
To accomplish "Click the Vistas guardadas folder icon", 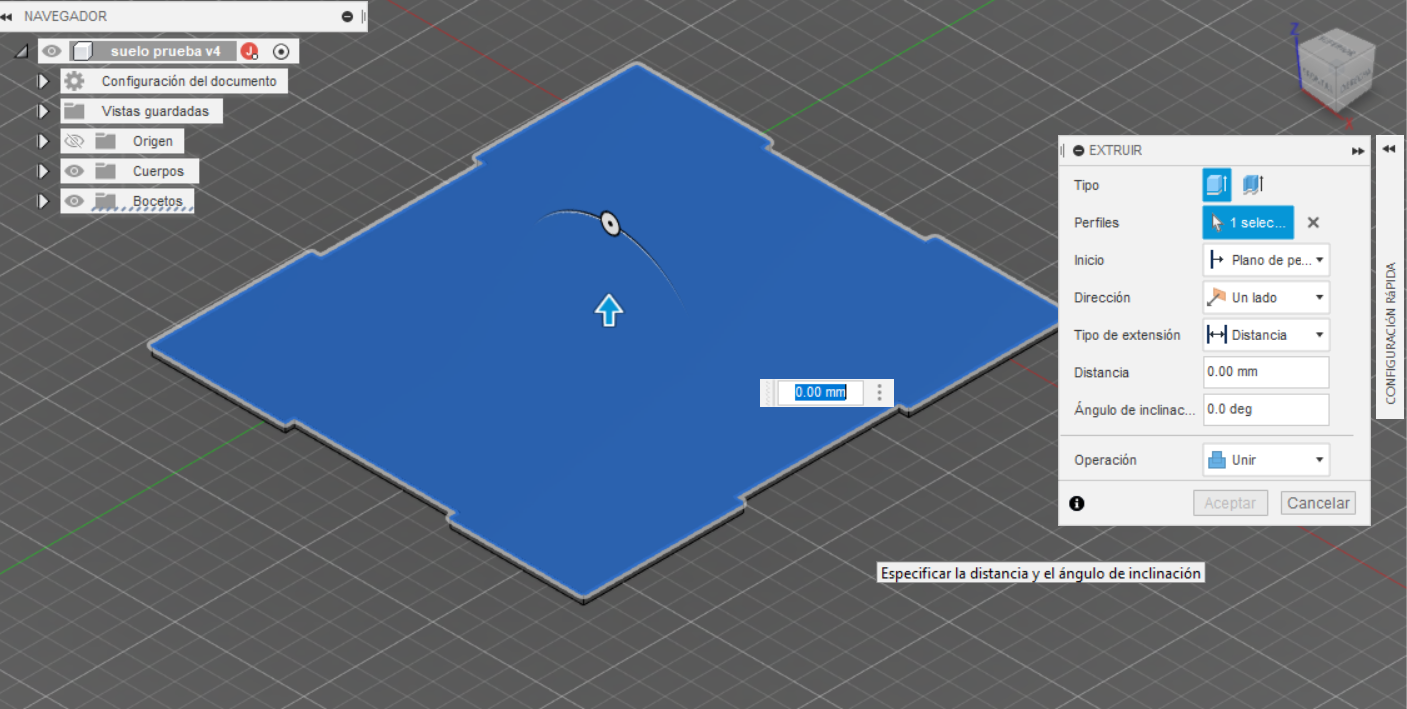I will [74, 111].
